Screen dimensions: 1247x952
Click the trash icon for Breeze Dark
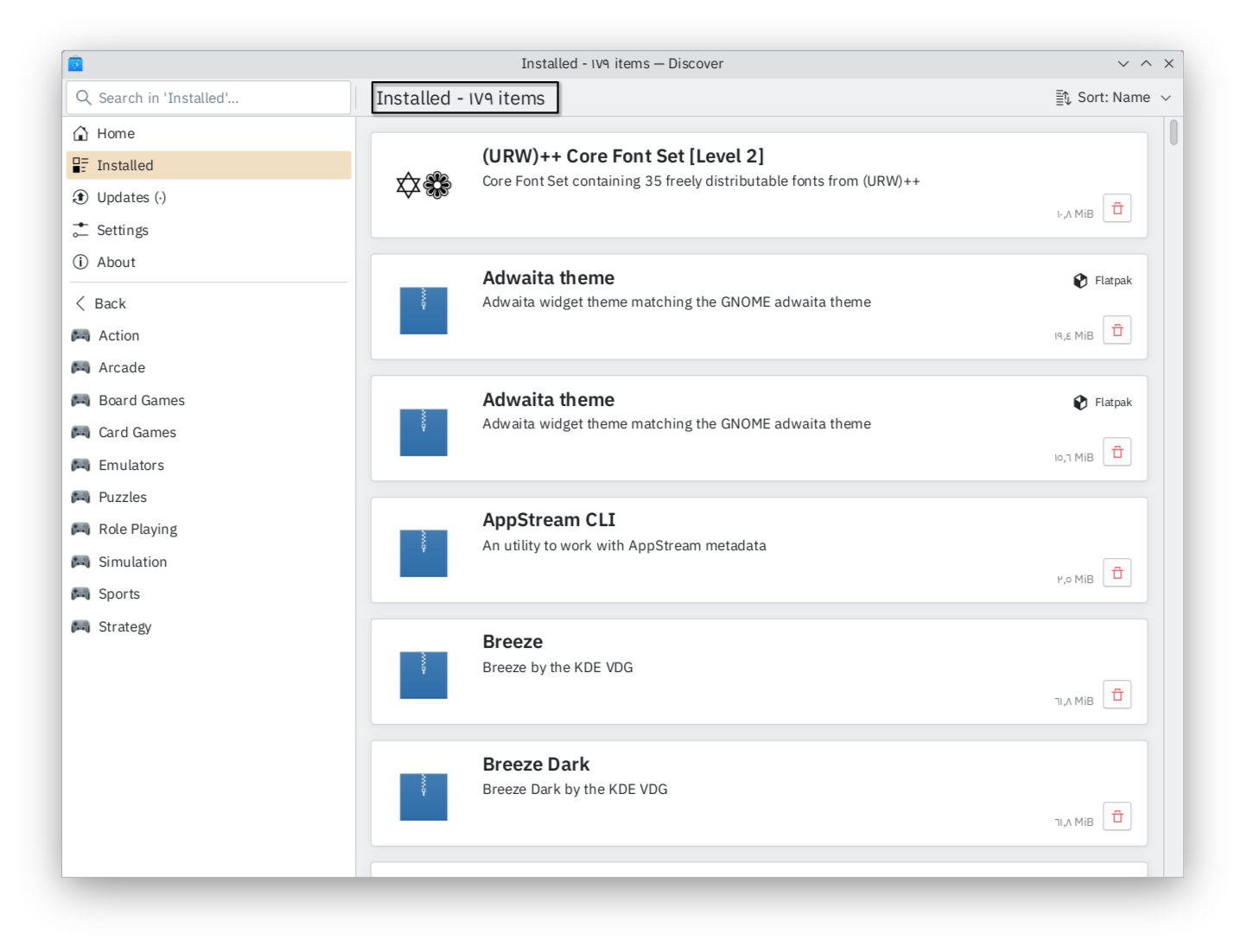point(1117,816)
